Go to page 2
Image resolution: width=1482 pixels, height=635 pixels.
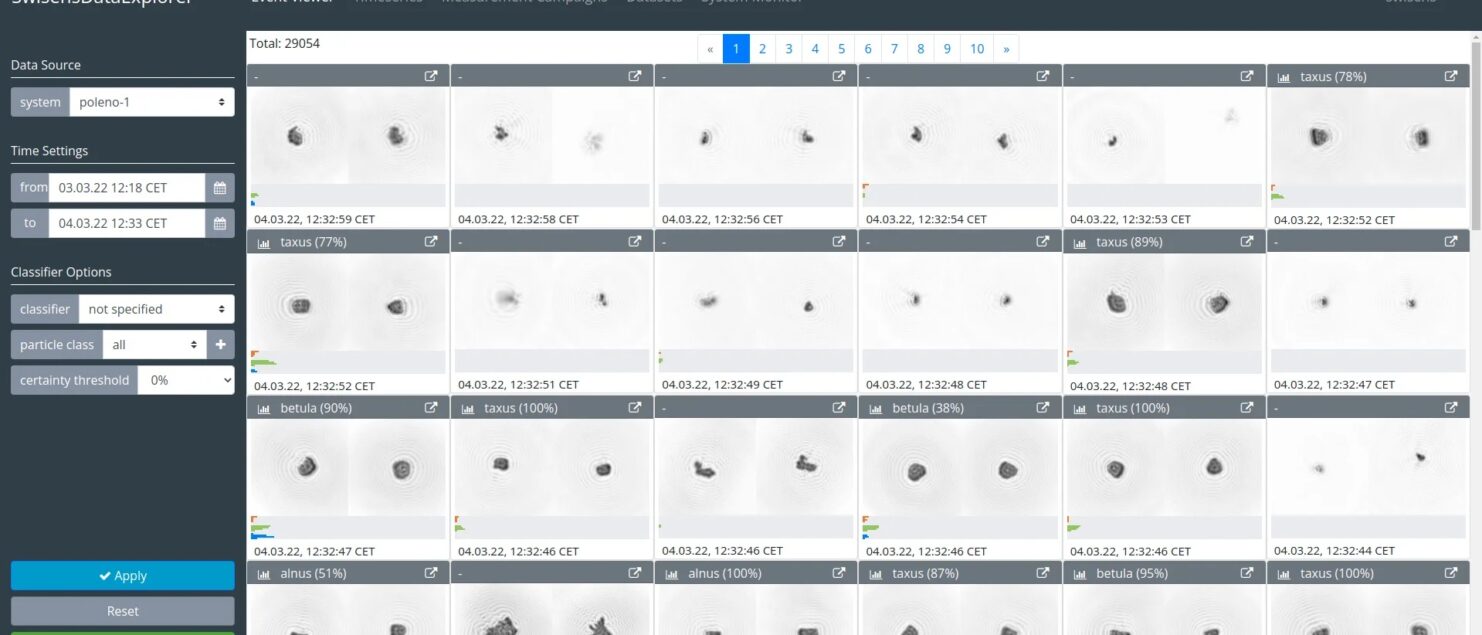[x=762, y=49]
